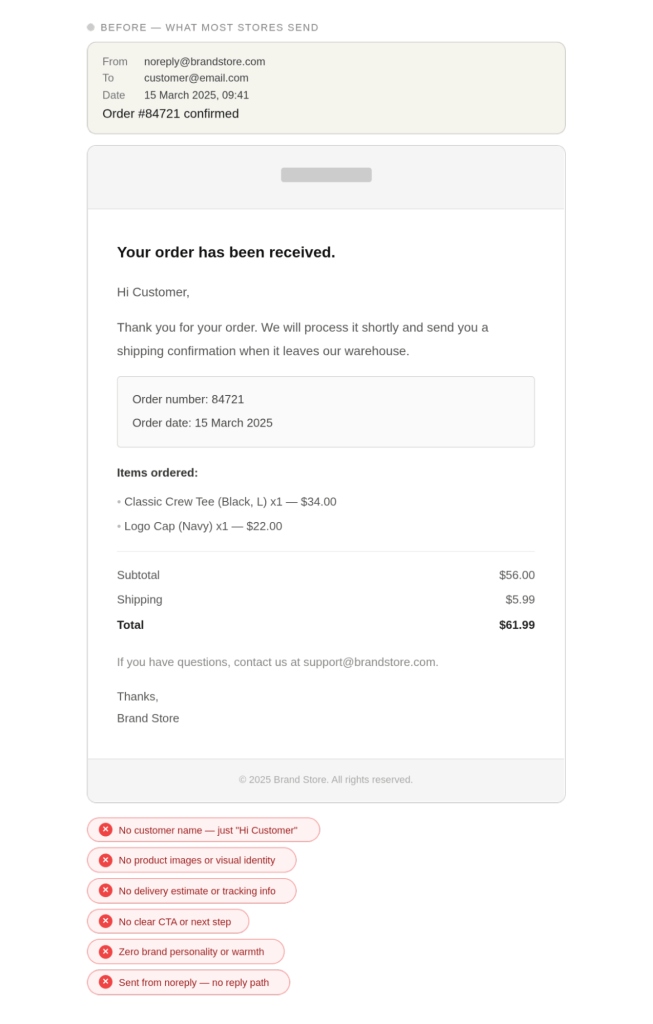
Task: Click the bold $61.99 total amount
Action: 516,625
